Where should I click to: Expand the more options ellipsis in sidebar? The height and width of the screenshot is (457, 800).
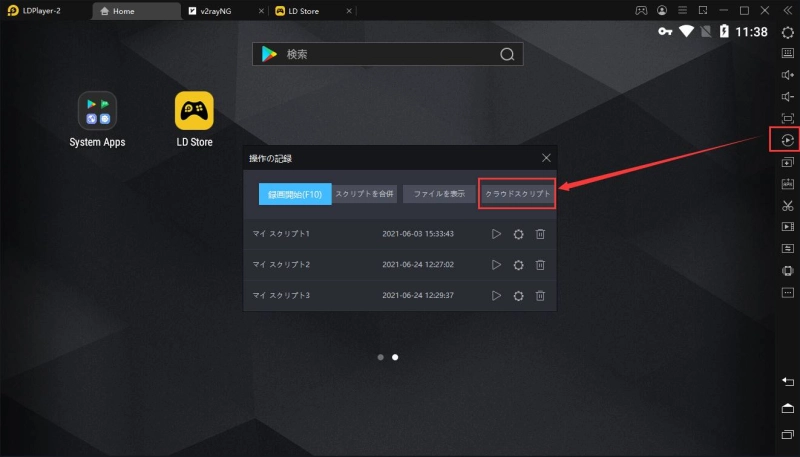coord(787,292)
